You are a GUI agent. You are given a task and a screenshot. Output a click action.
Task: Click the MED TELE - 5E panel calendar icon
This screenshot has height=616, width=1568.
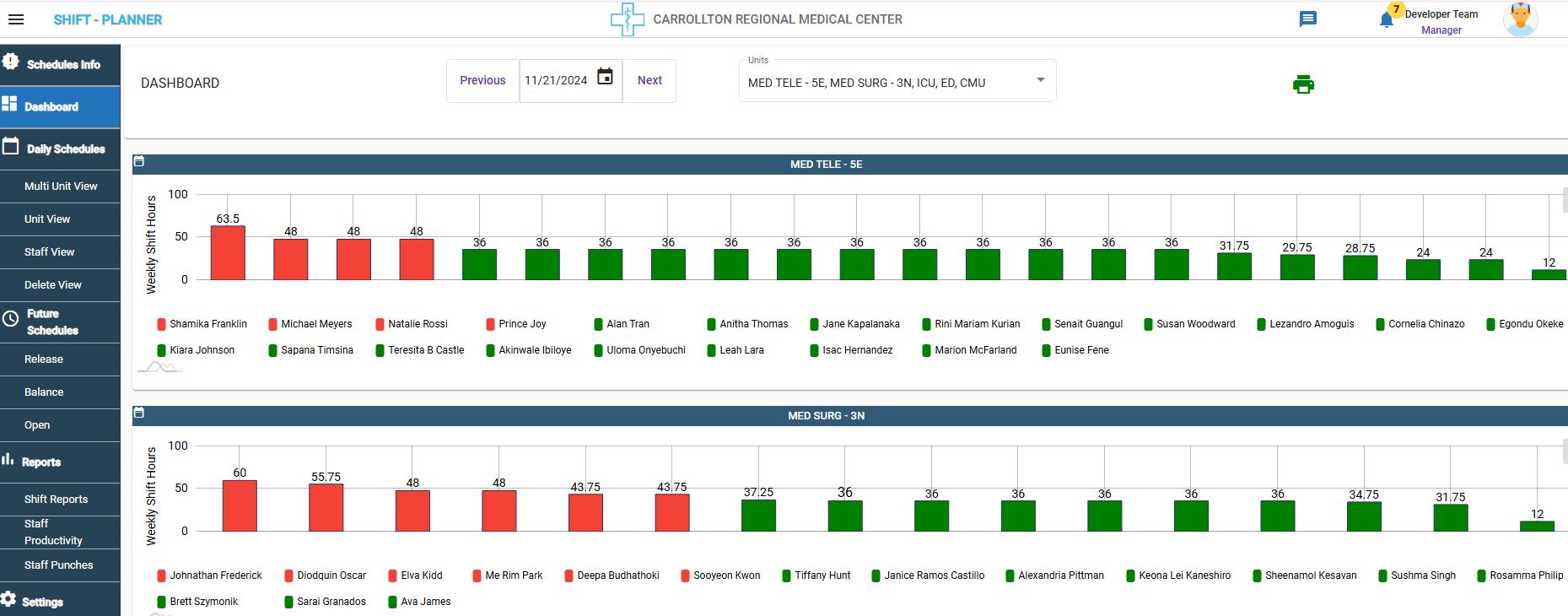point(139,161)
